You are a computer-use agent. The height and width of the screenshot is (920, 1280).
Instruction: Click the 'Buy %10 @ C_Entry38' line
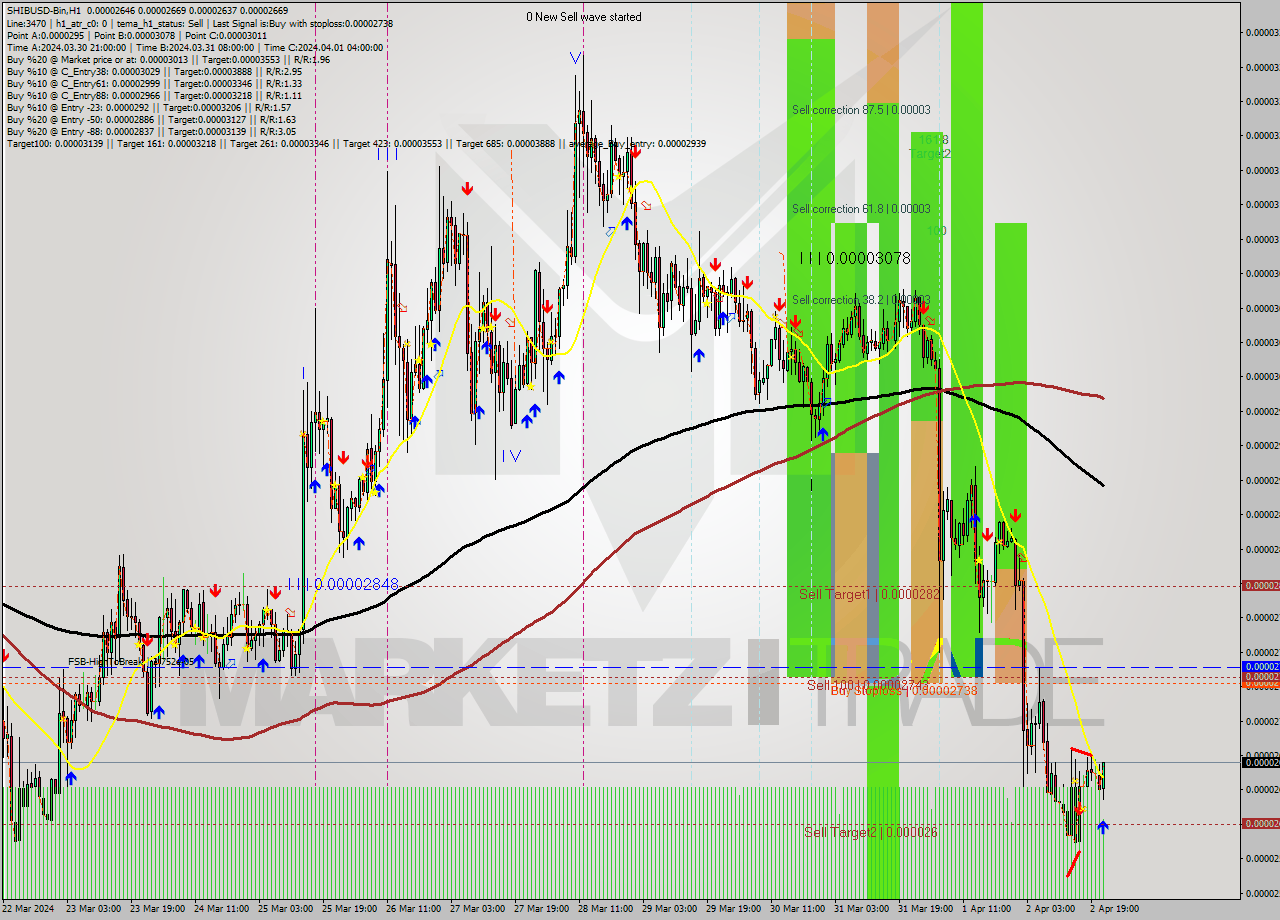pyautogui.click(x=154, y=71)
